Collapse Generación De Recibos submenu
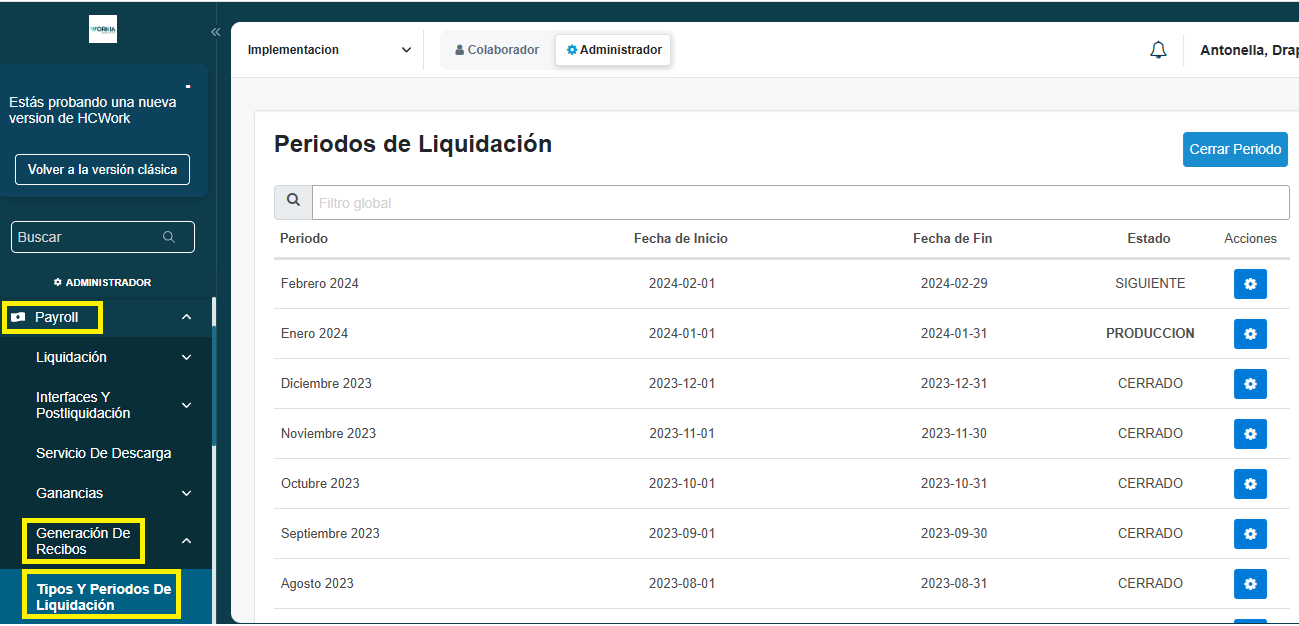This screenshot has height=626, width=1299. [186, 541]
